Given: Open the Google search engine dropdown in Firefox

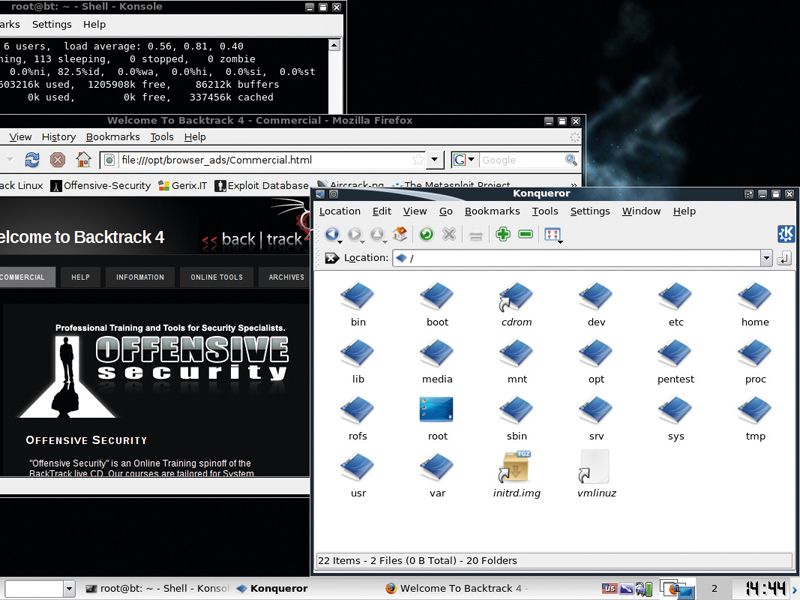Looking at the screenshot, I should click(x=470, y=160).
